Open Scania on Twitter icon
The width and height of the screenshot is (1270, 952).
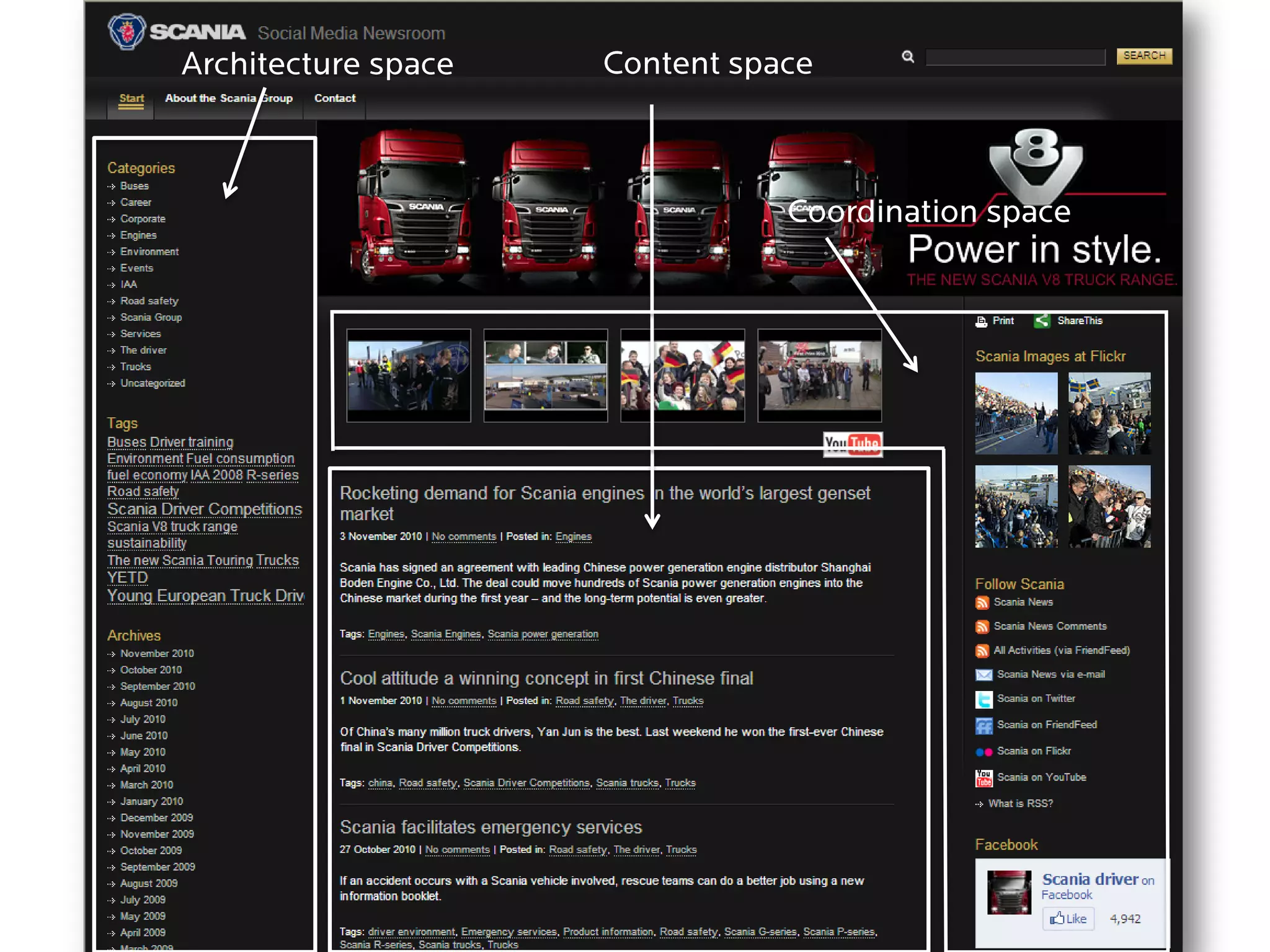(984, 700)
